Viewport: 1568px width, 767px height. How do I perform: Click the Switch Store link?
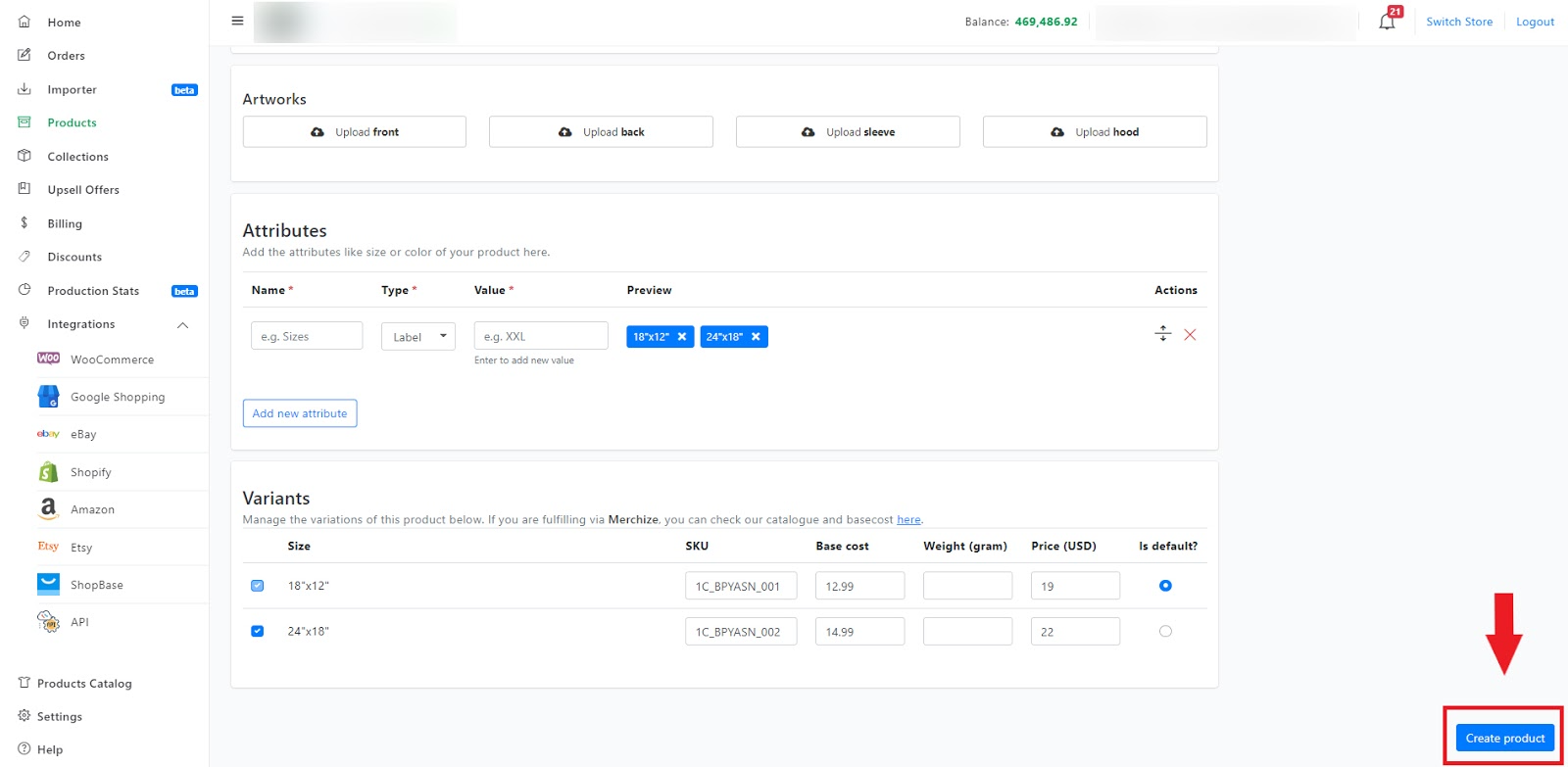coord(1459,22)
